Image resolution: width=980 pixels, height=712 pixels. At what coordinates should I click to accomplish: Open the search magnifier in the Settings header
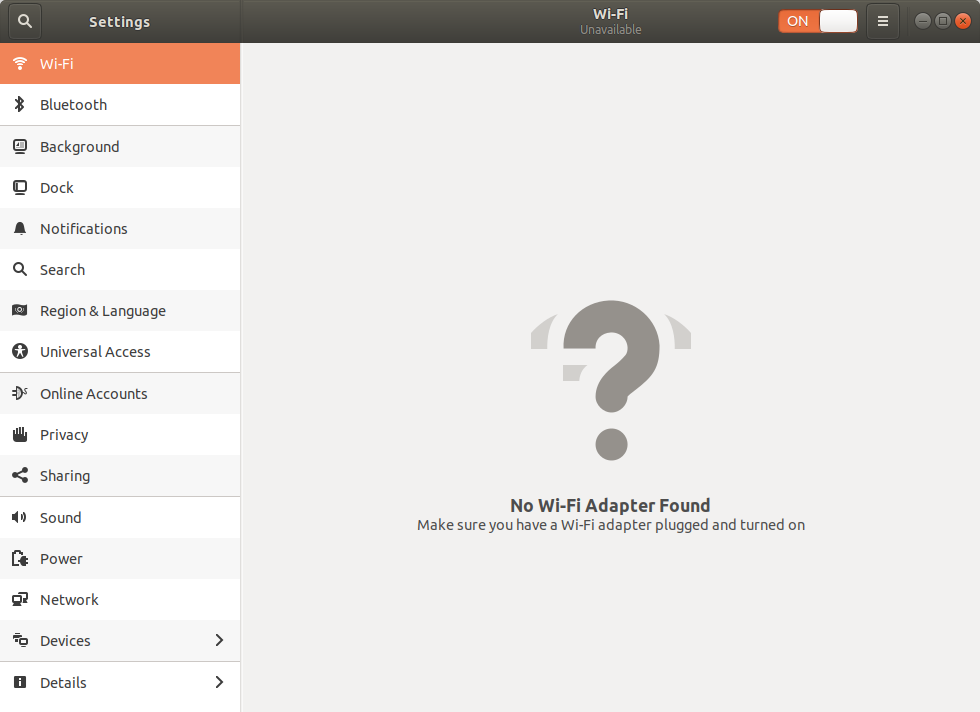[25, 21]
